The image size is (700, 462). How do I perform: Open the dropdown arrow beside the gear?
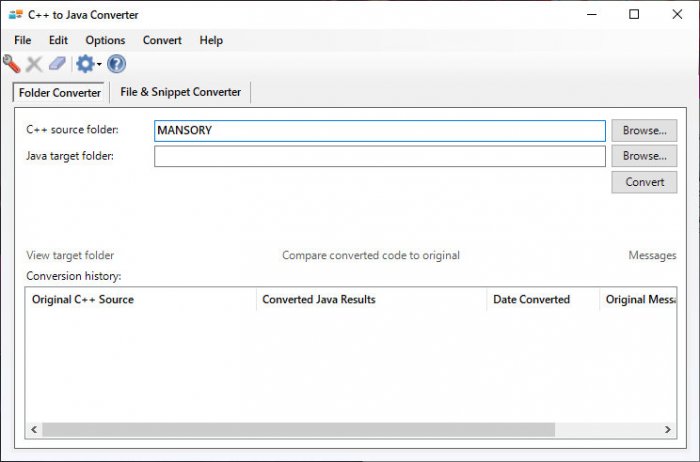pos(99,65)
